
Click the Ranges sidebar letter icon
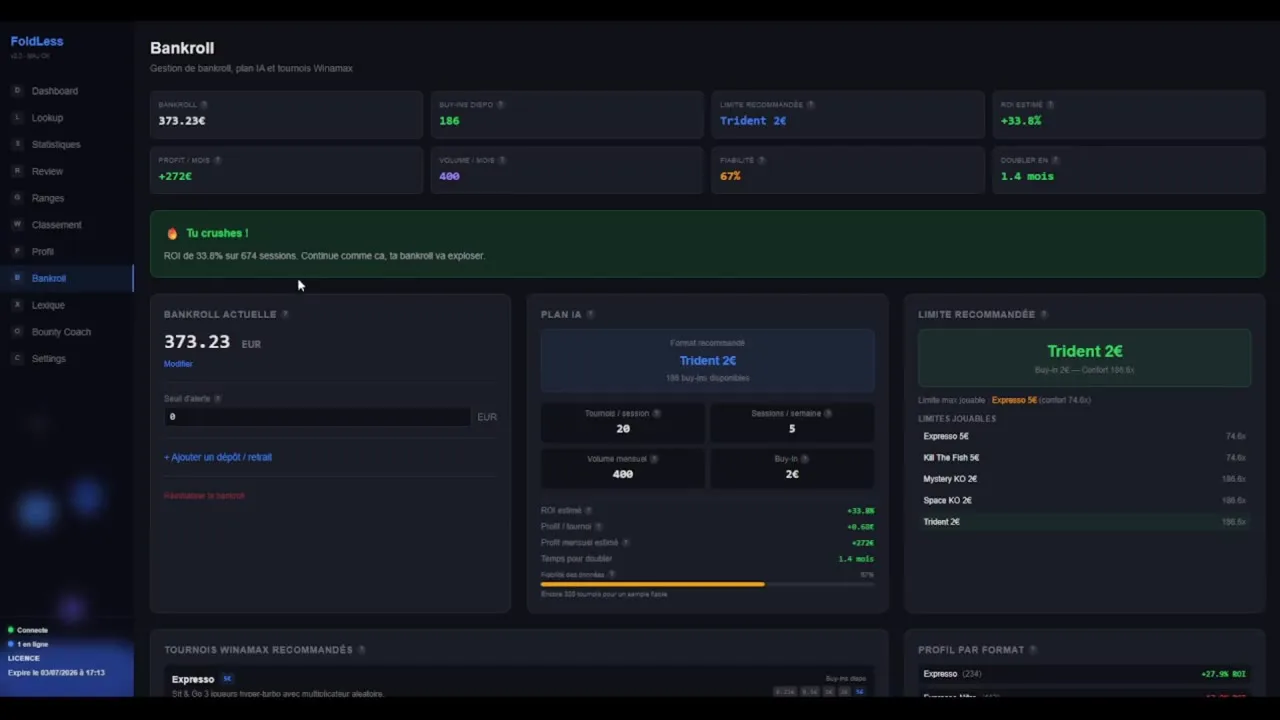17,198
